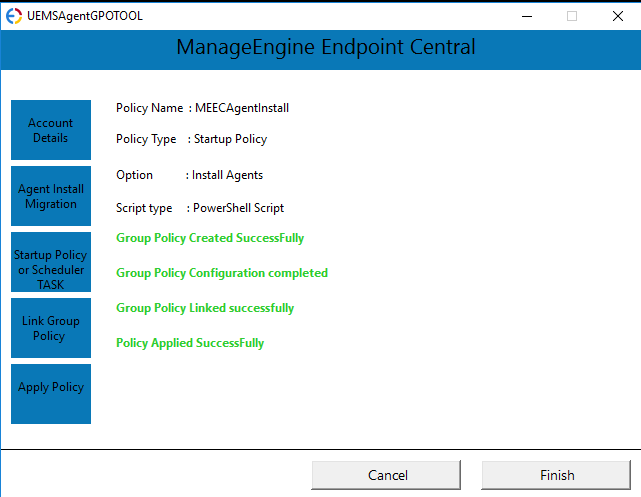Click the UEMSAgentGPOTOOL app icon in title bar
The height and width of the screenshot is (497, 641).
(x=13, y=16)
